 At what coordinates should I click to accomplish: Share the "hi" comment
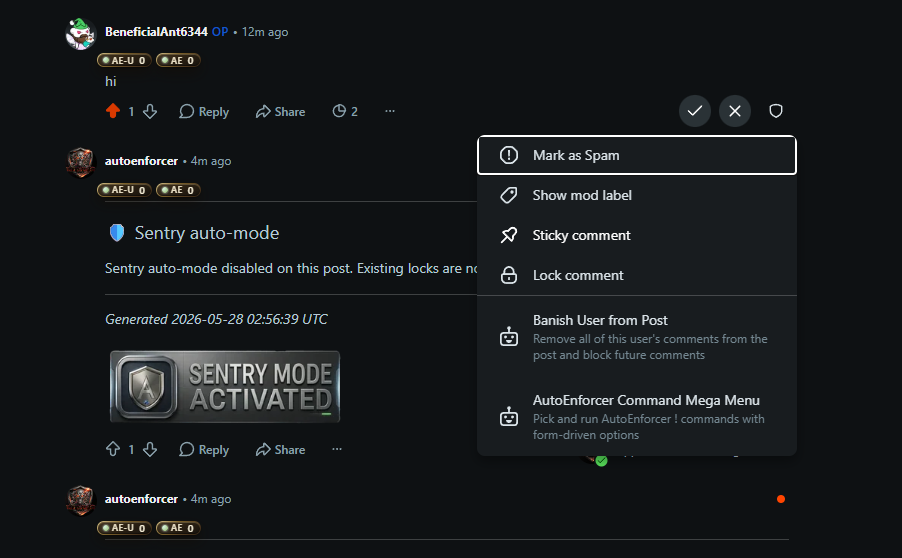[281, 112]
